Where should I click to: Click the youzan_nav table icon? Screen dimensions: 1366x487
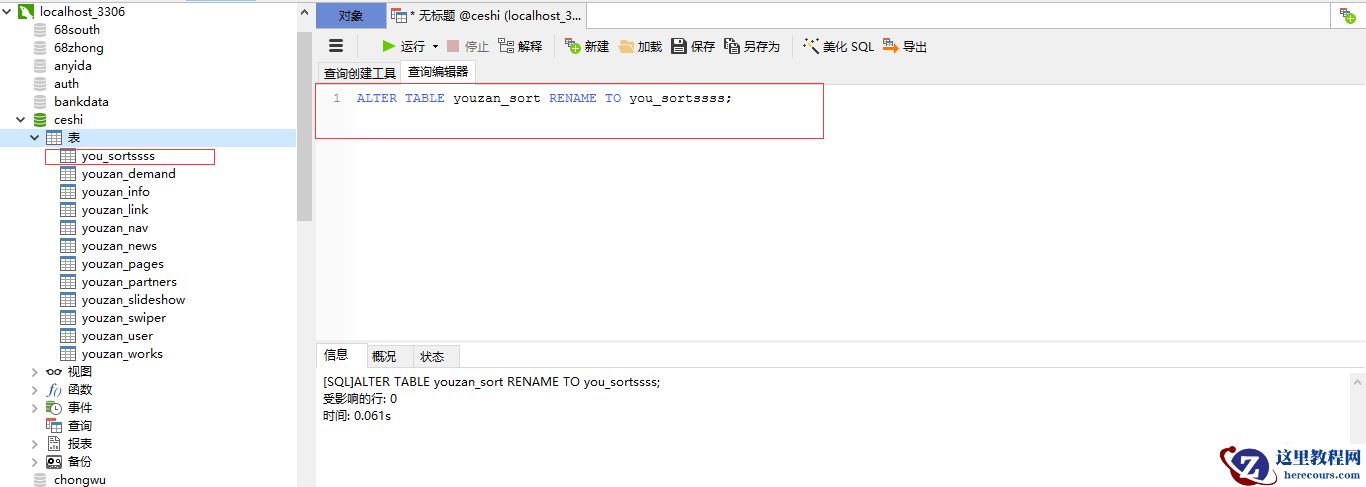pos(68,228)
